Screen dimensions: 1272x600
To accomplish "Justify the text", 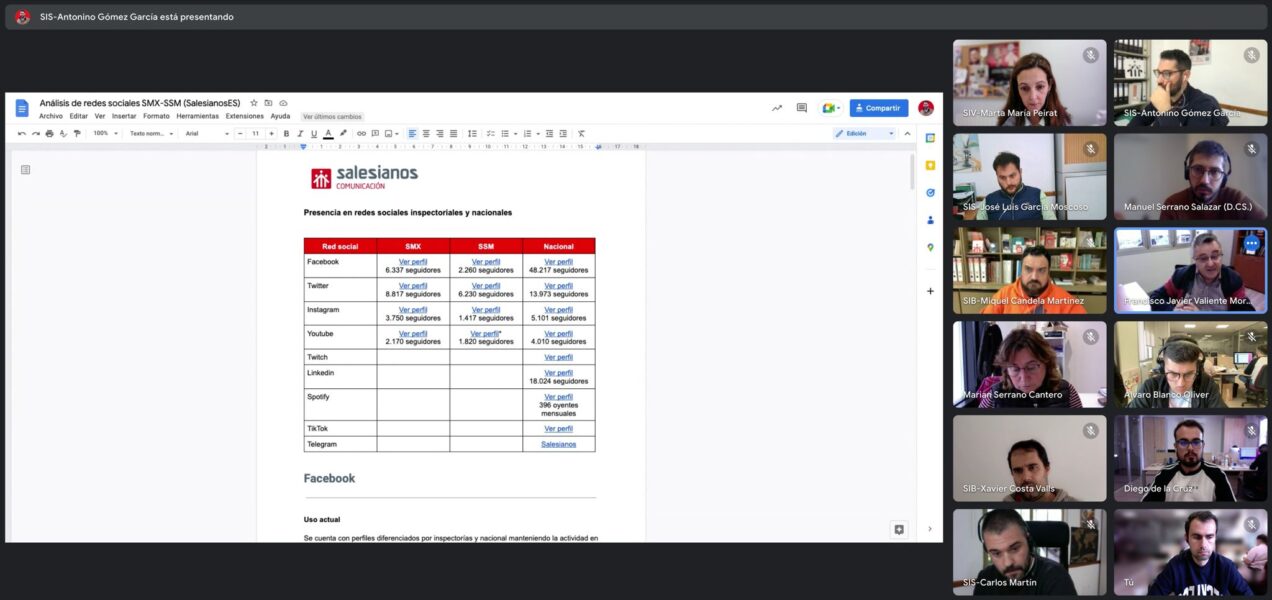I will (x=453, y=133).
